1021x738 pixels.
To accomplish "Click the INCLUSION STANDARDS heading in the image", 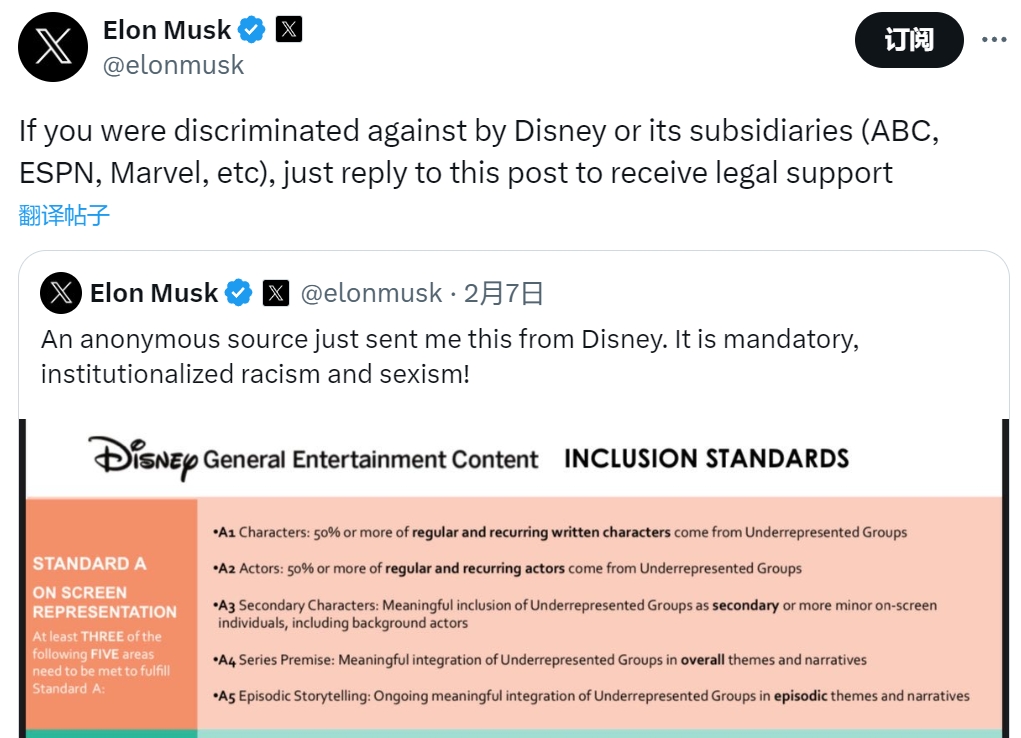I will 706,459.
